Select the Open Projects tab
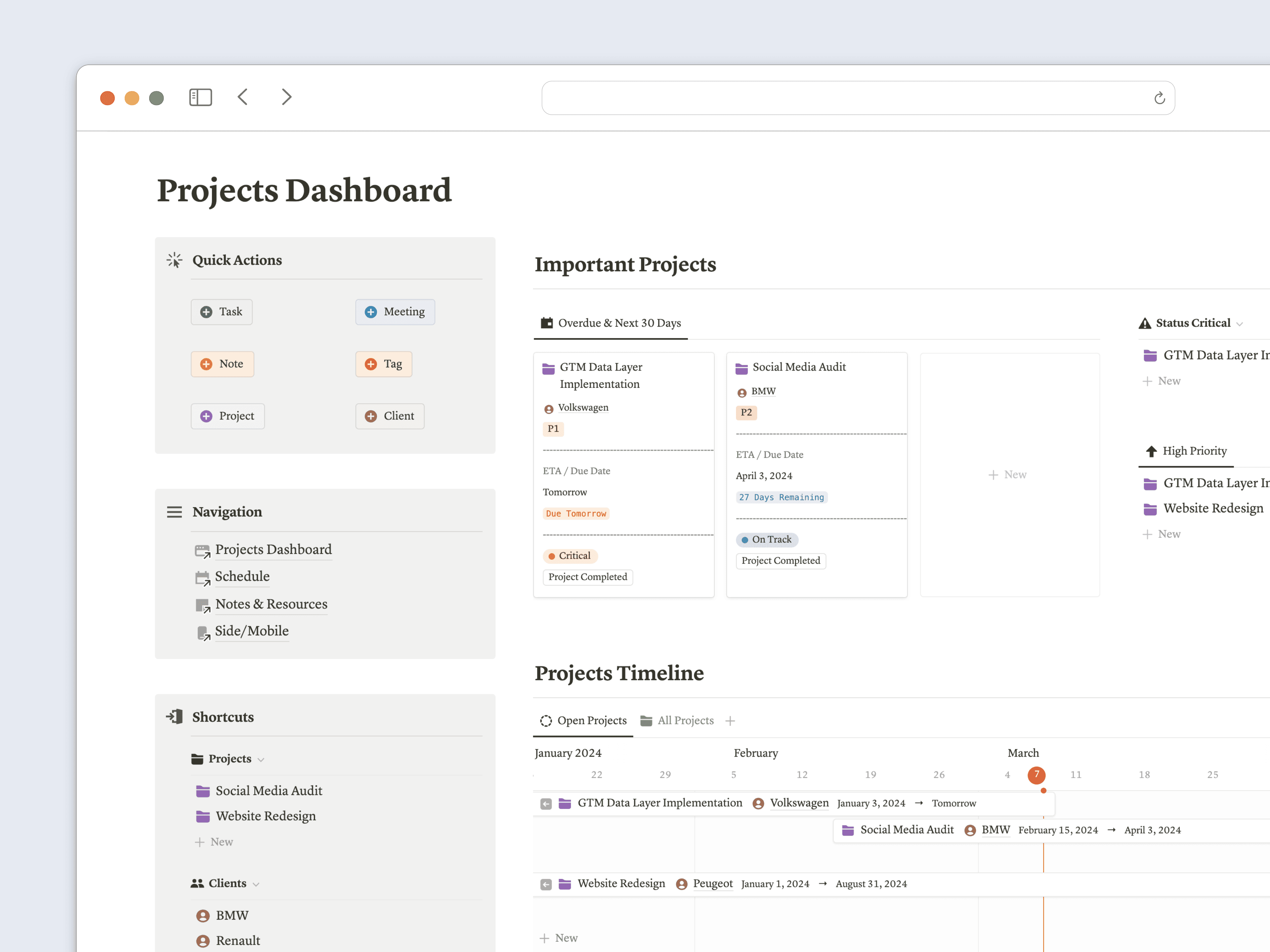The height and width of the screenshot is (952, 1270). pos(591,721)
